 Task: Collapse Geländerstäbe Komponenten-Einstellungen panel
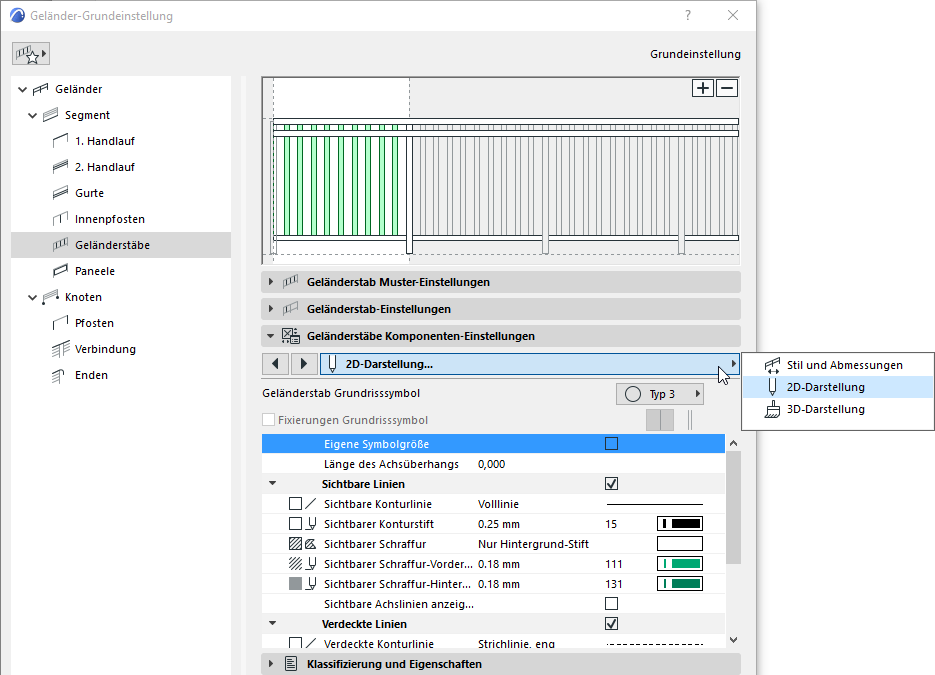[271, 336]
